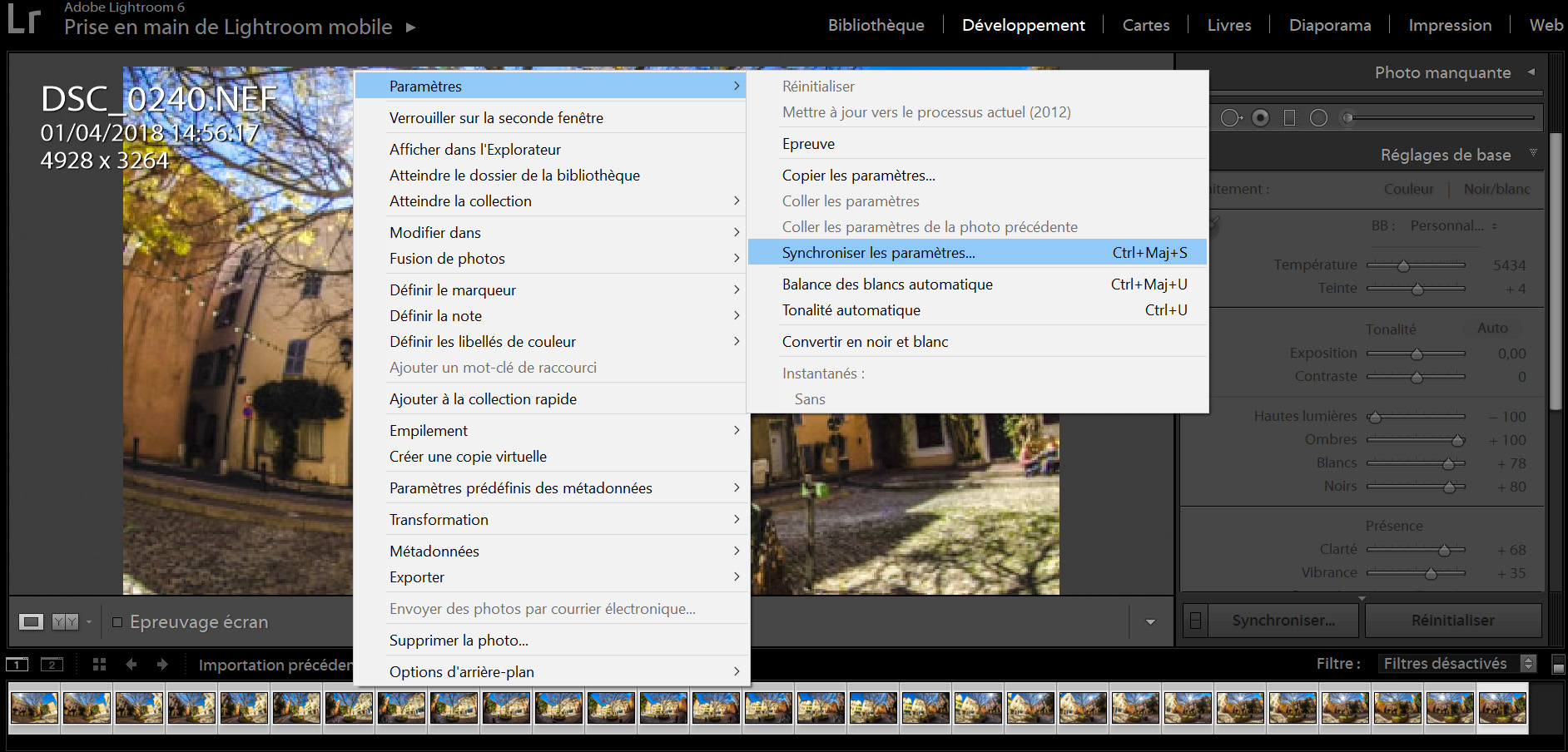Open Bibliothèque module
Screen dimensions: 1568x752
point(876,26)
